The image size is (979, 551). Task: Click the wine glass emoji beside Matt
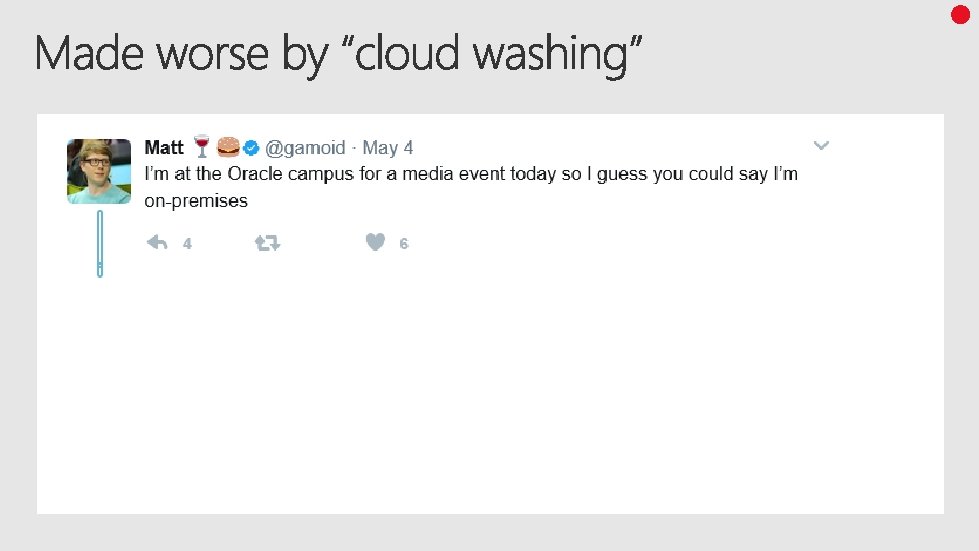coord(202,148)
